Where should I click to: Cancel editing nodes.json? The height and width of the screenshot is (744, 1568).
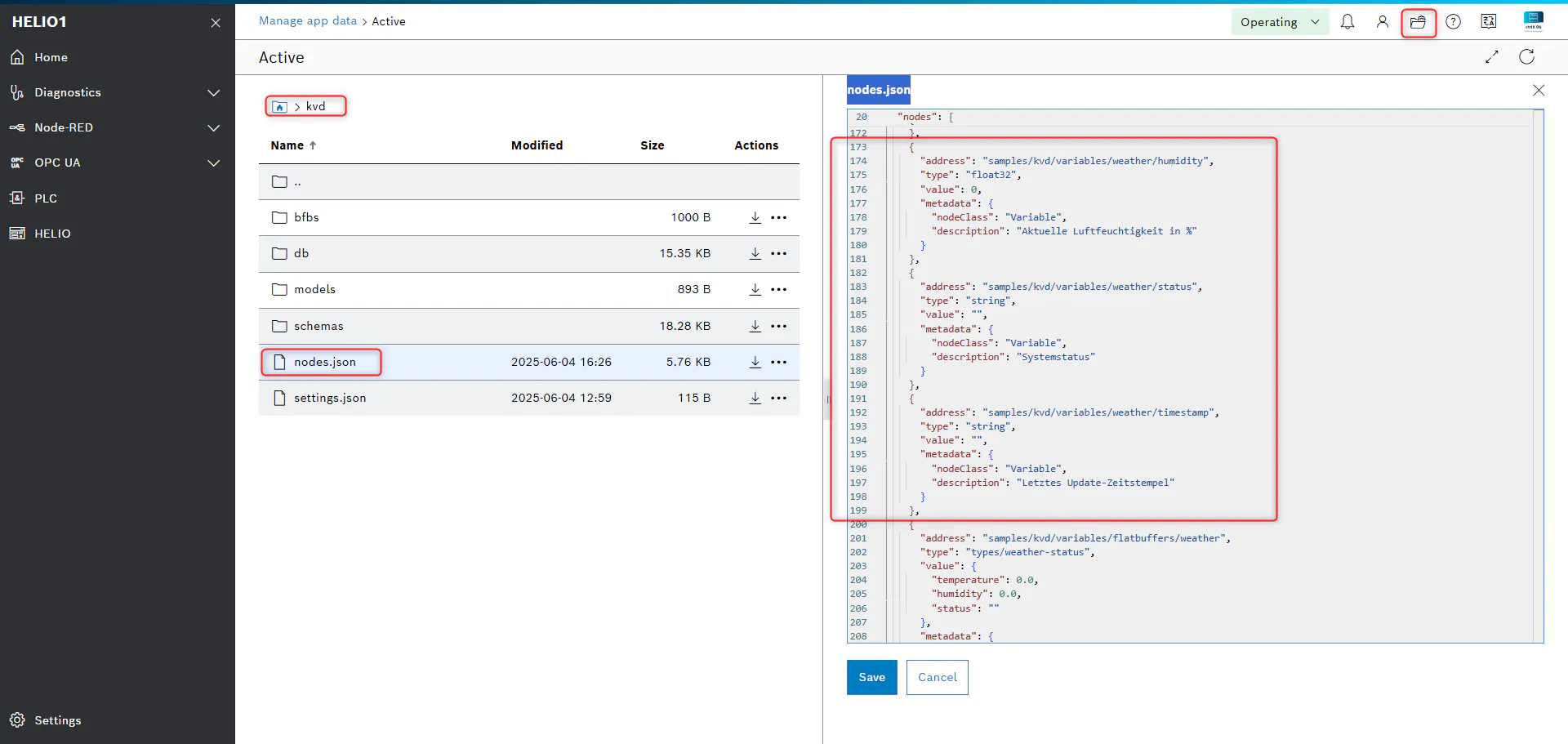[x=938, y=677]
